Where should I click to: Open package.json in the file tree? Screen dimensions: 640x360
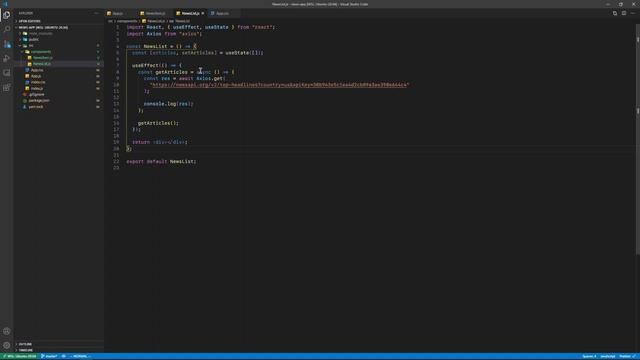pos(39,101)
